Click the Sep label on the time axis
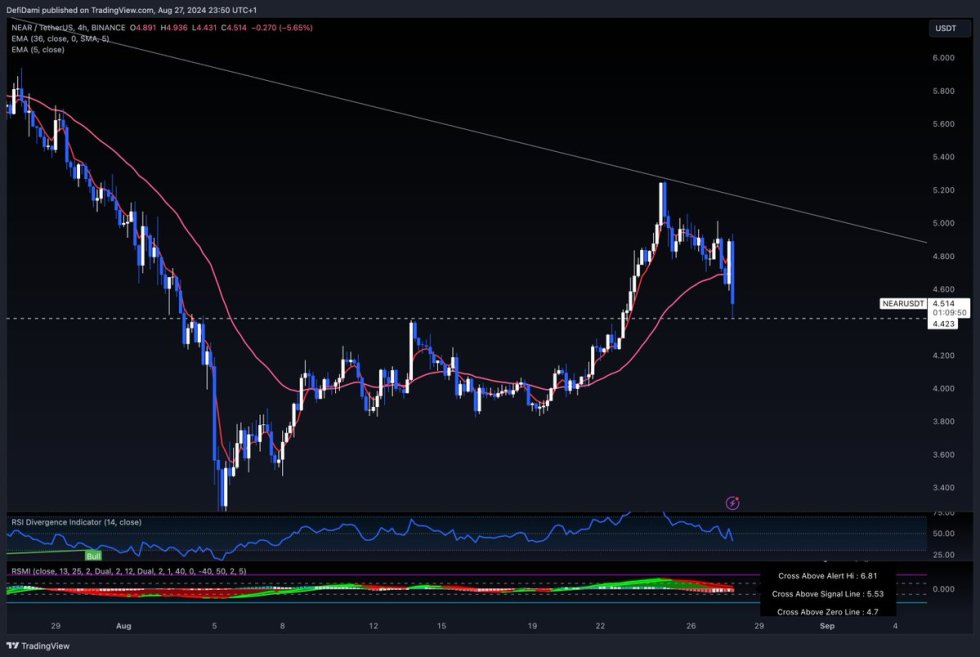 [826, 625]
